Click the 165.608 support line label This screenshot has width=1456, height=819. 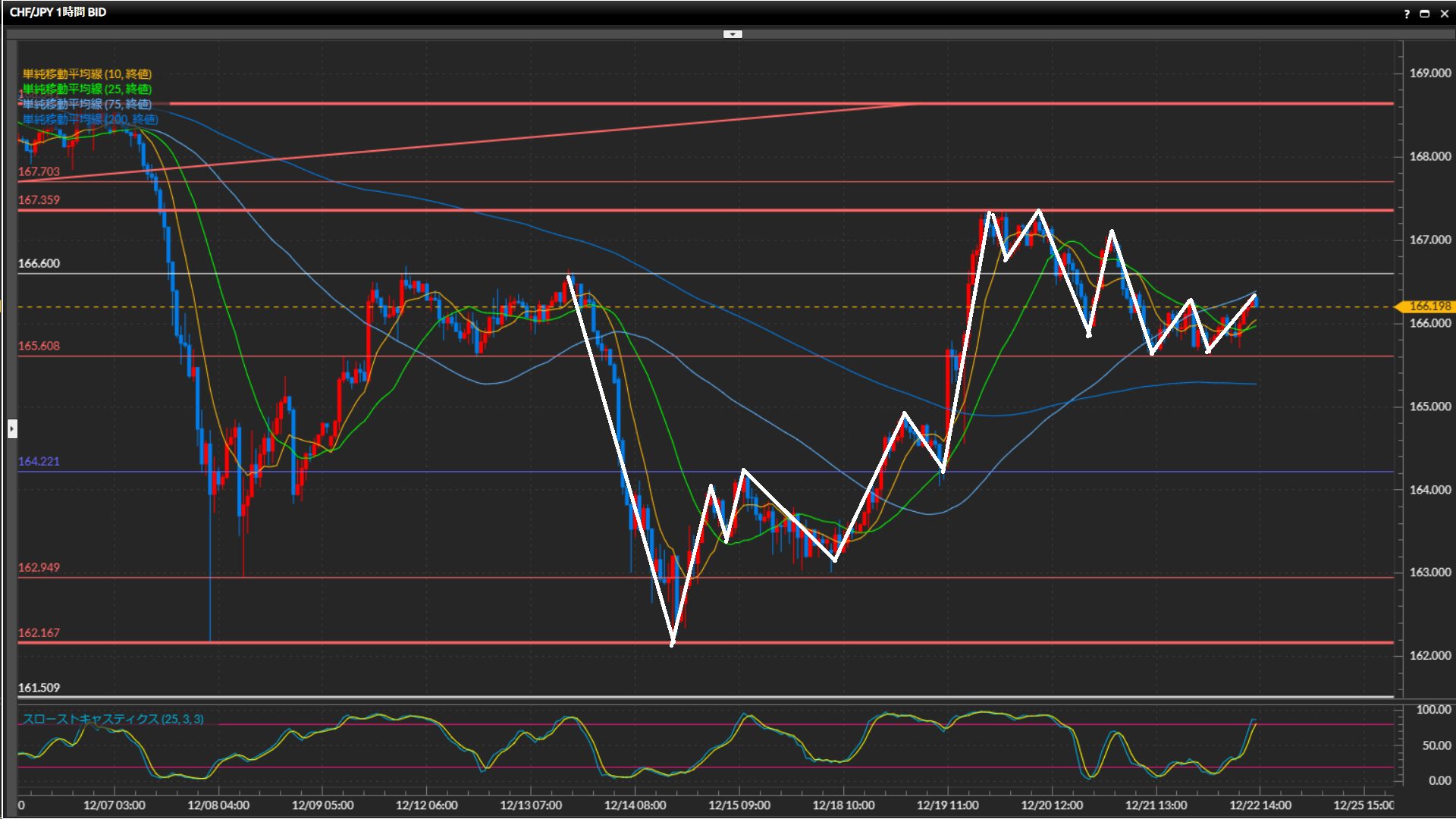click(x=39, y=346)
